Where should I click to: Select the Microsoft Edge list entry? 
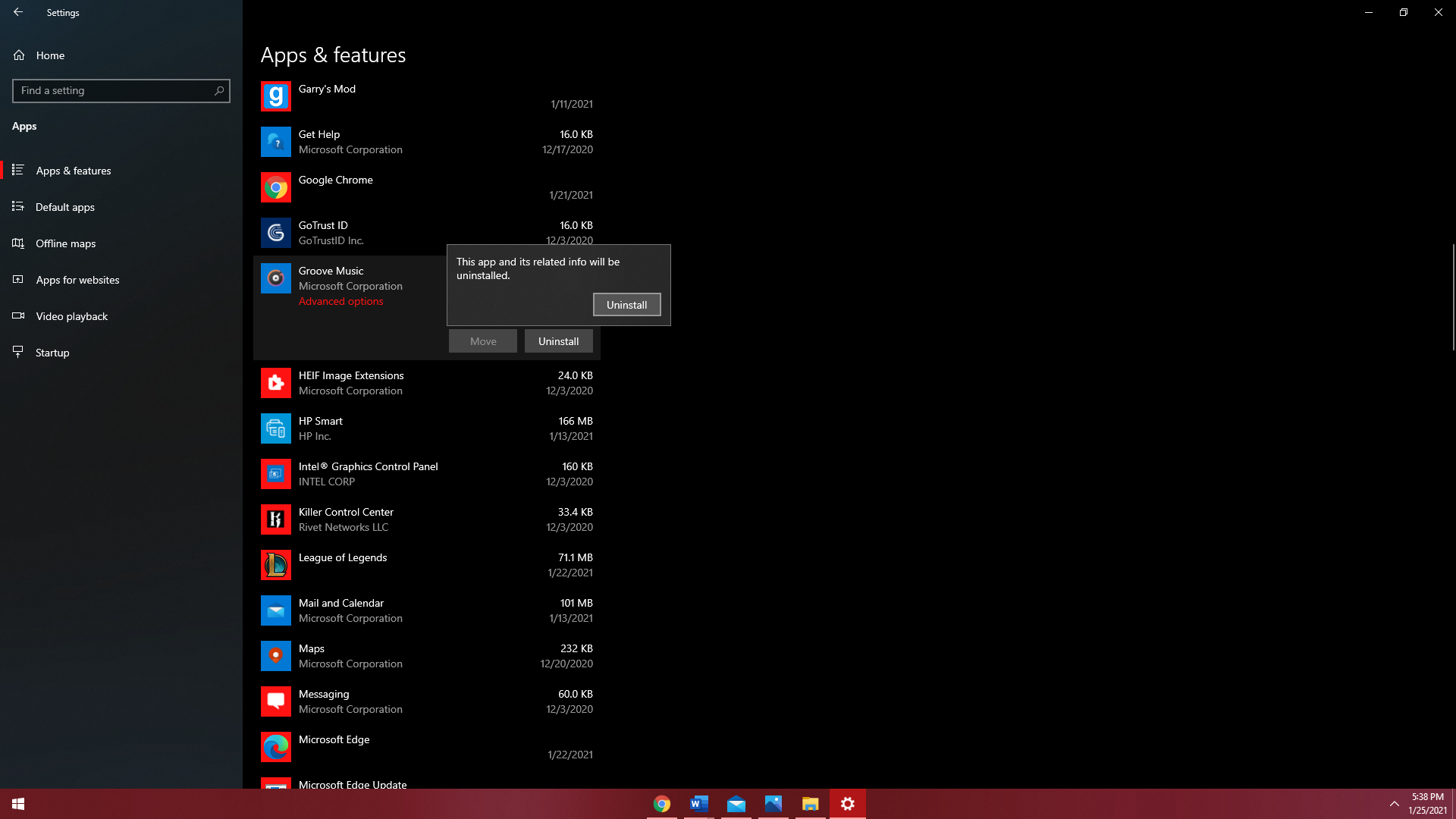(427, 747)
